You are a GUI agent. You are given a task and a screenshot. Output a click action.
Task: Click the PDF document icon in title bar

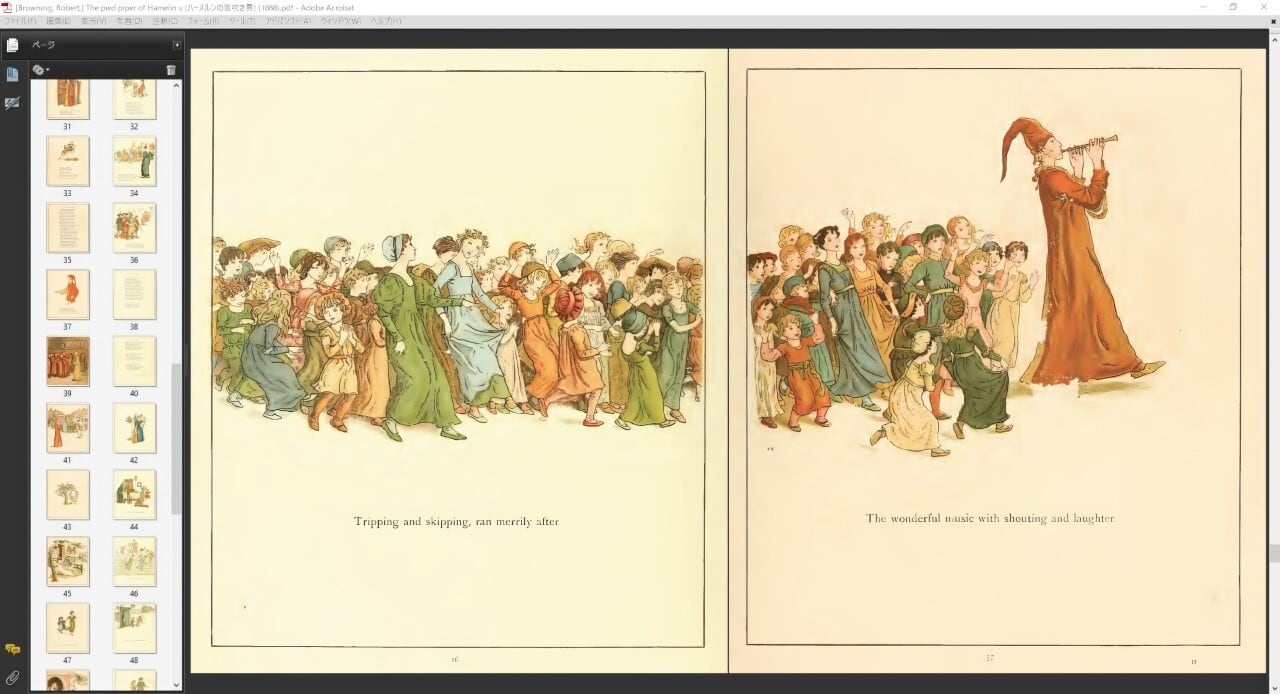pos(7,7)
